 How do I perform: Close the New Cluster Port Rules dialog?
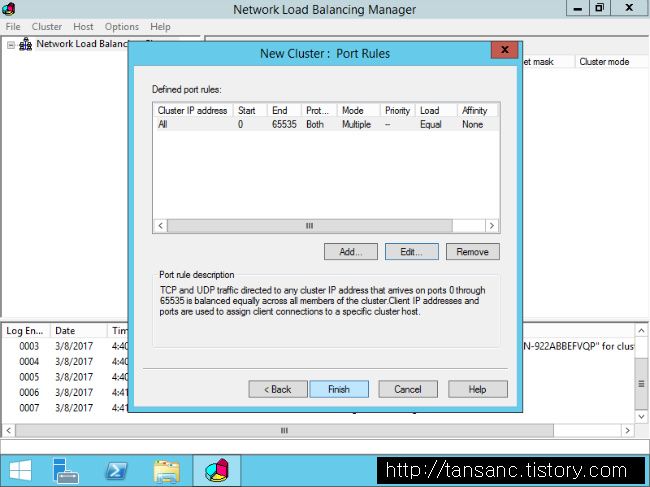504,50
